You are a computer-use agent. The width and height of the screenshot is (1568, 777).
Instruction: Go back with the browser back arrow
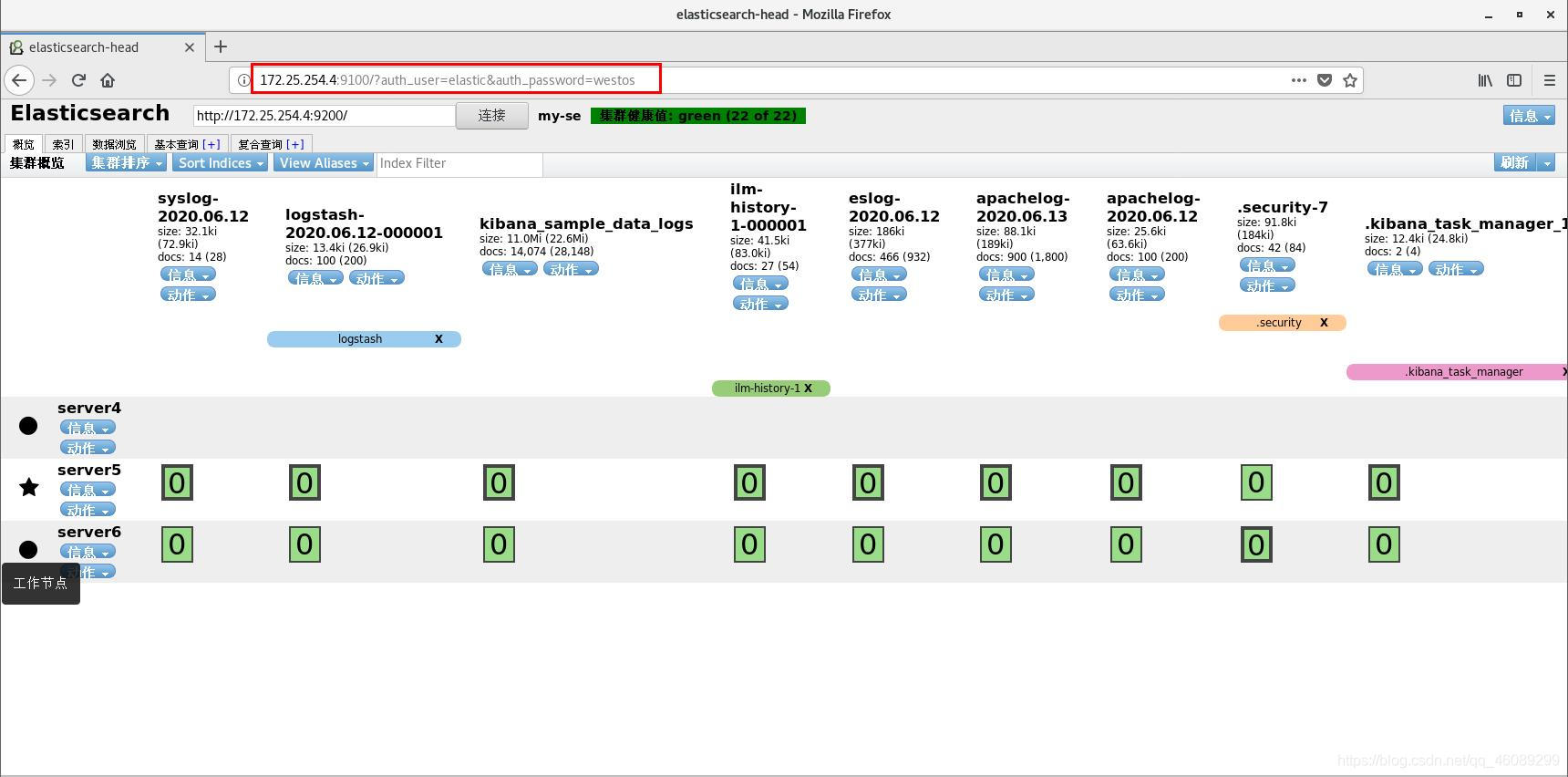point(19,80)
